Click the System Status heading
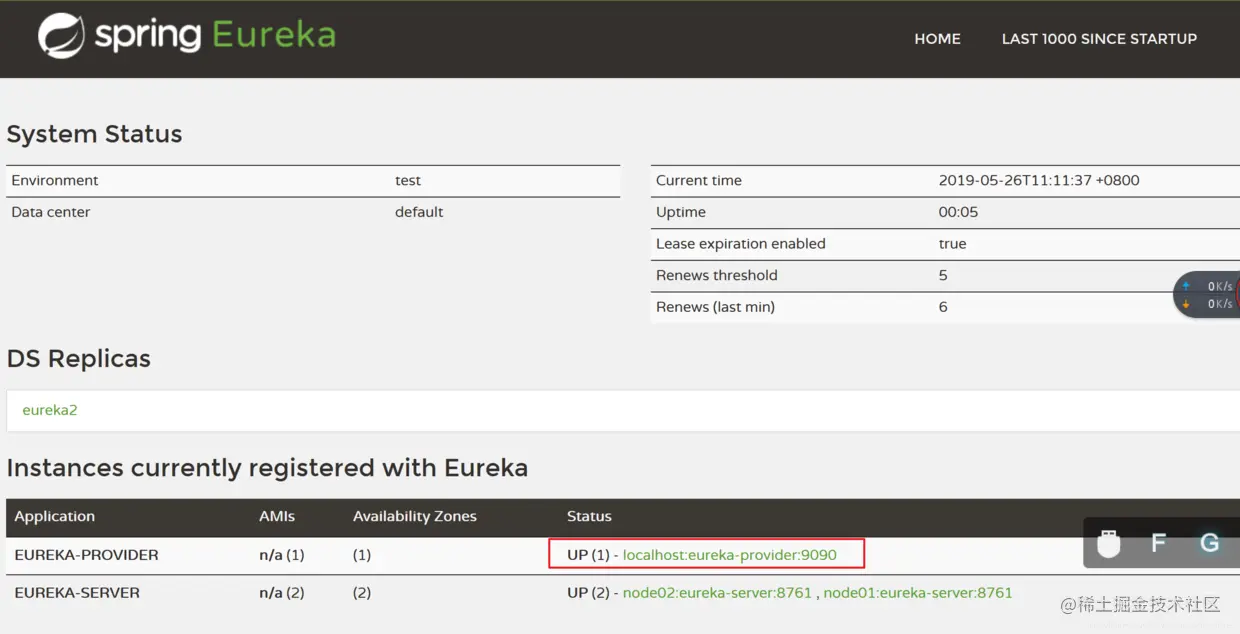 (94, 134)
